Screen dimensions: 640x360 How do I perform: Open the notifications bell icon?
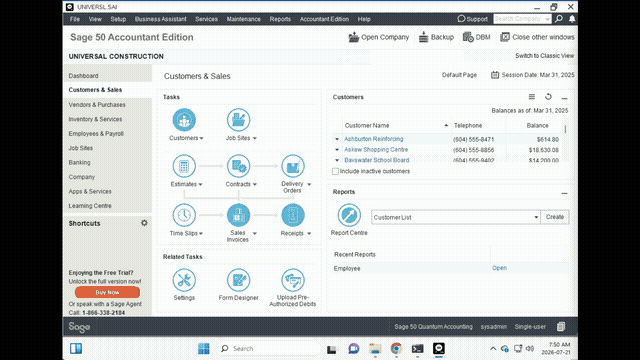coord(572,19)
